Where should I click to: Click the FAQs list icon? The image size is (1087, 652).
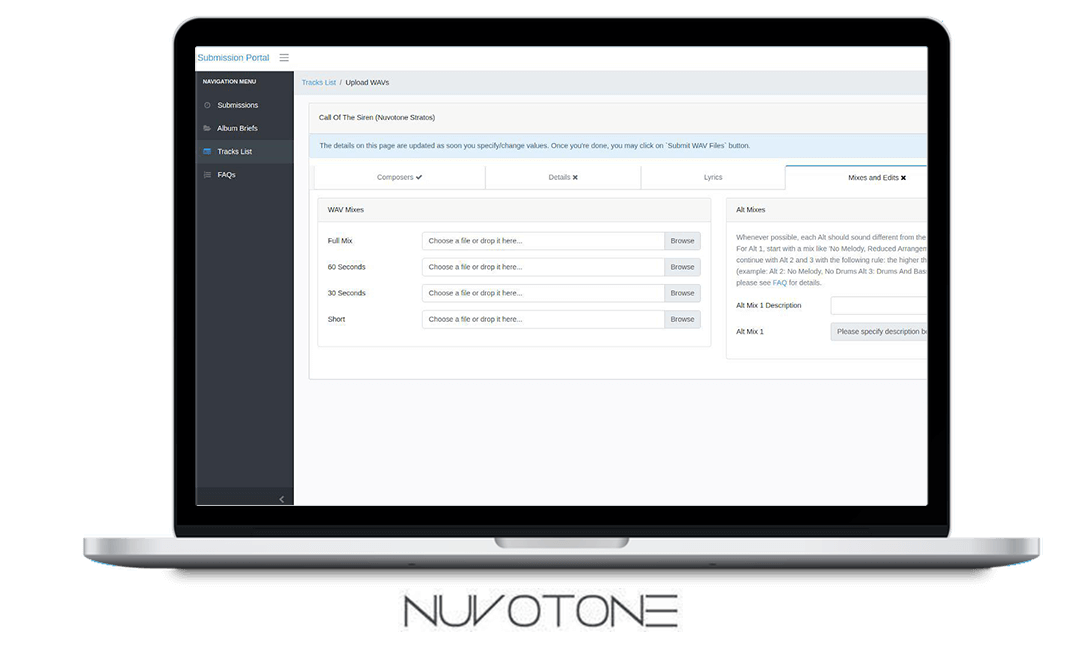(x=207, y=175)
